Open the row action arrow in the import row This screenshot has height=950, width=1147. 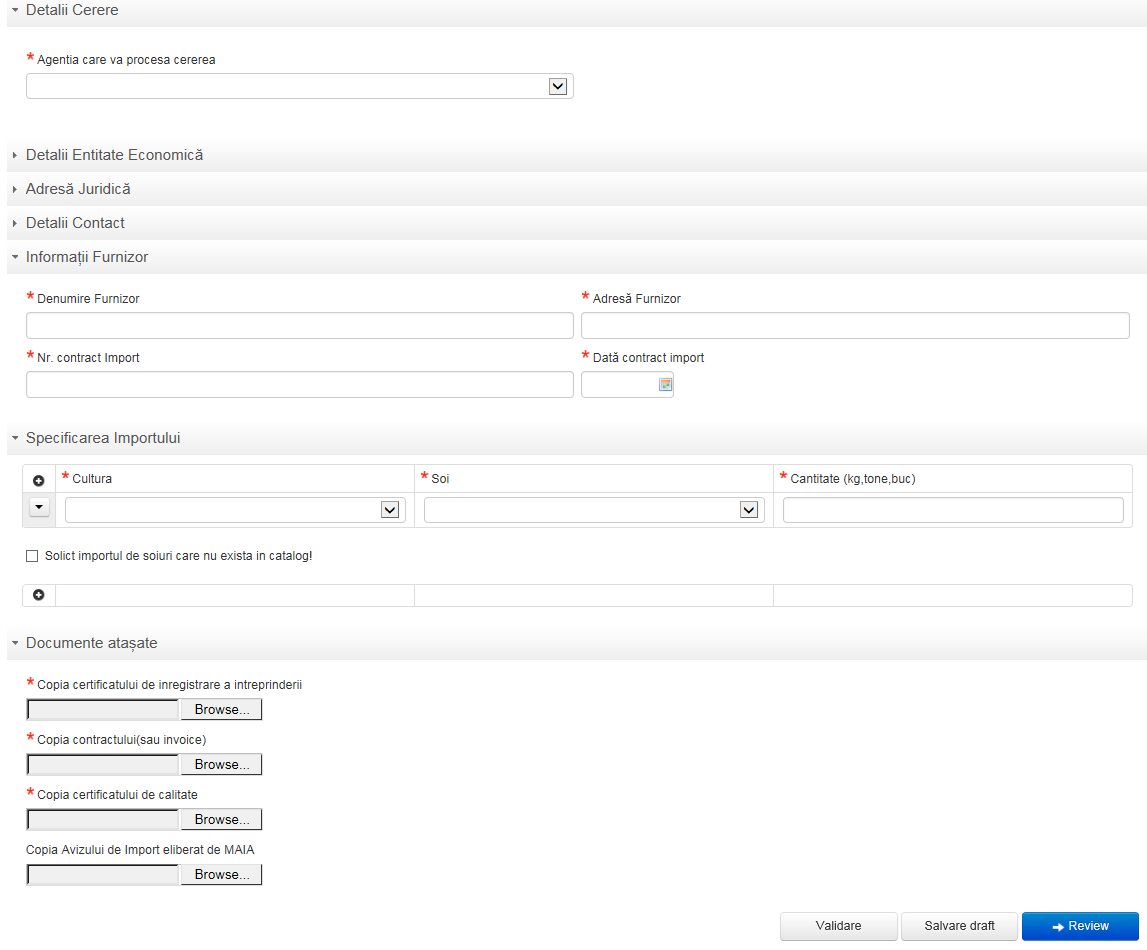pos(39,507)
